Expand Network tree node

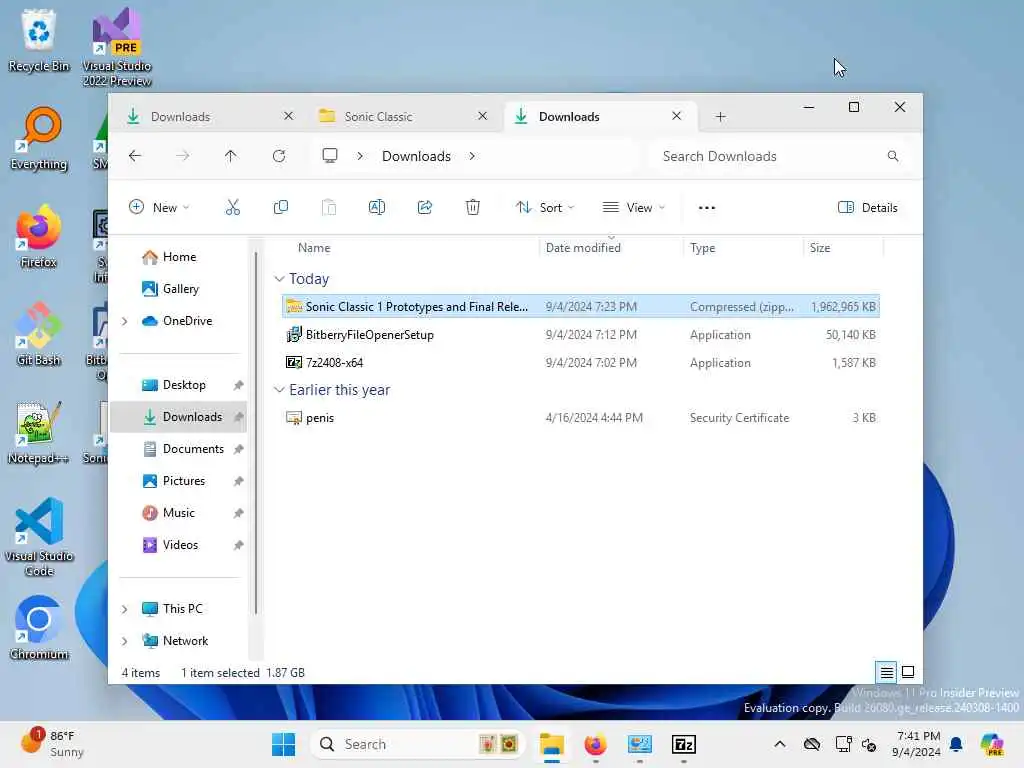124,641
